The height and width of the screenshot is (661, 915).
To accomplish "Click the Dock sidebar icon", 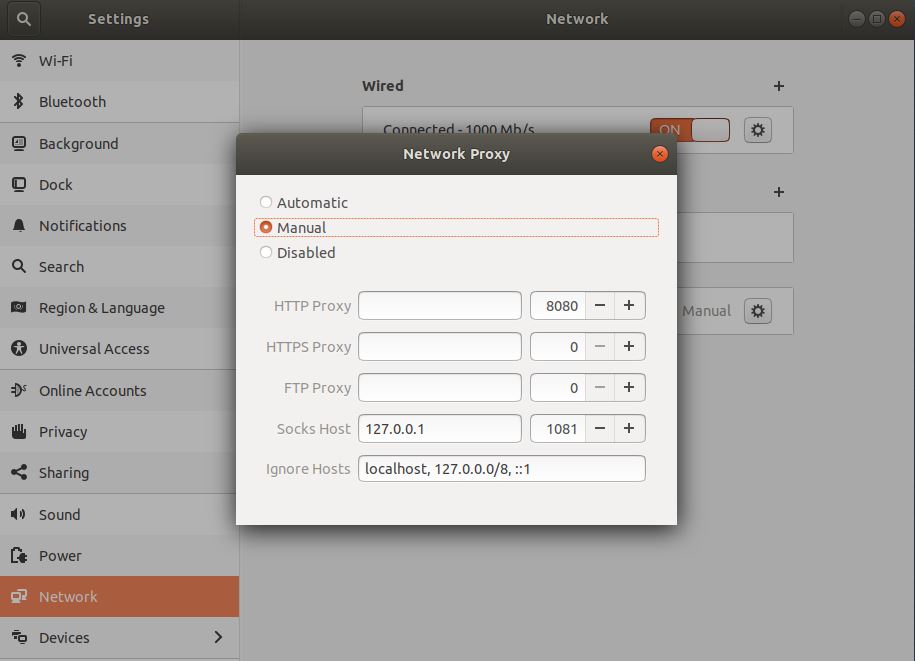I will coord(21,184).
